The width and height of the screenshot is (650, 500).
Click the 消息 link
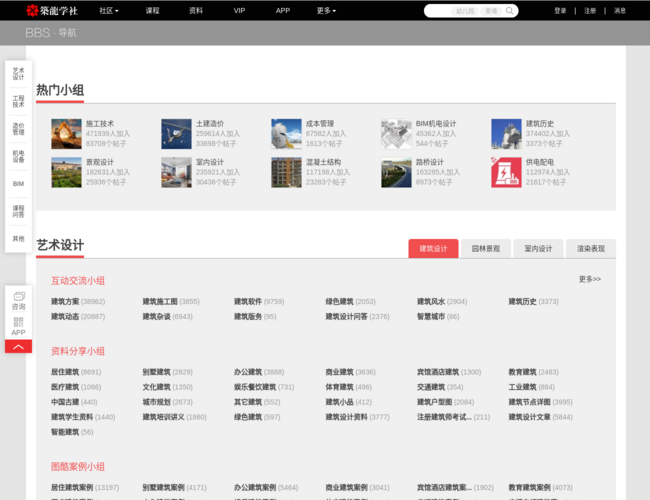click(620, 11)
